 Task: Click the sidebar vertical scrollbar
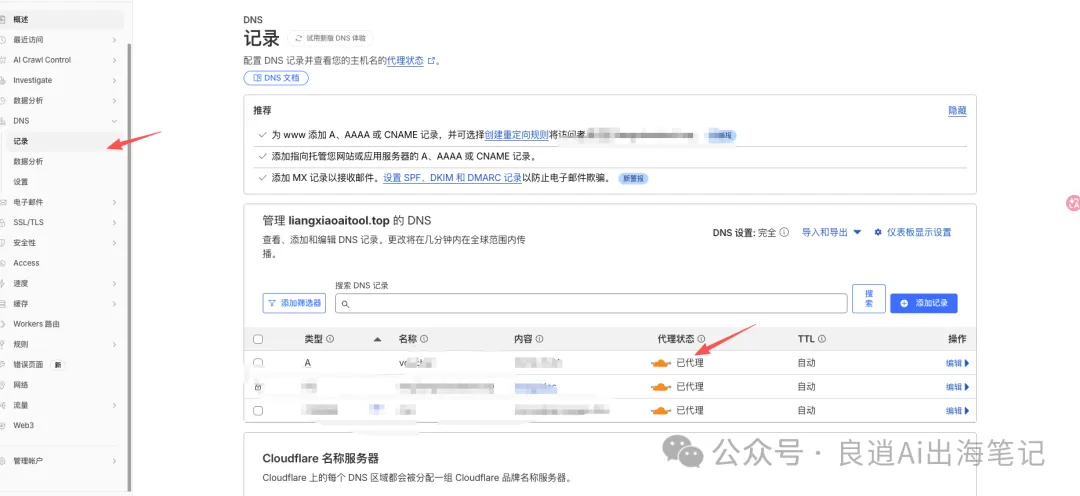click(x=129, y=265)
